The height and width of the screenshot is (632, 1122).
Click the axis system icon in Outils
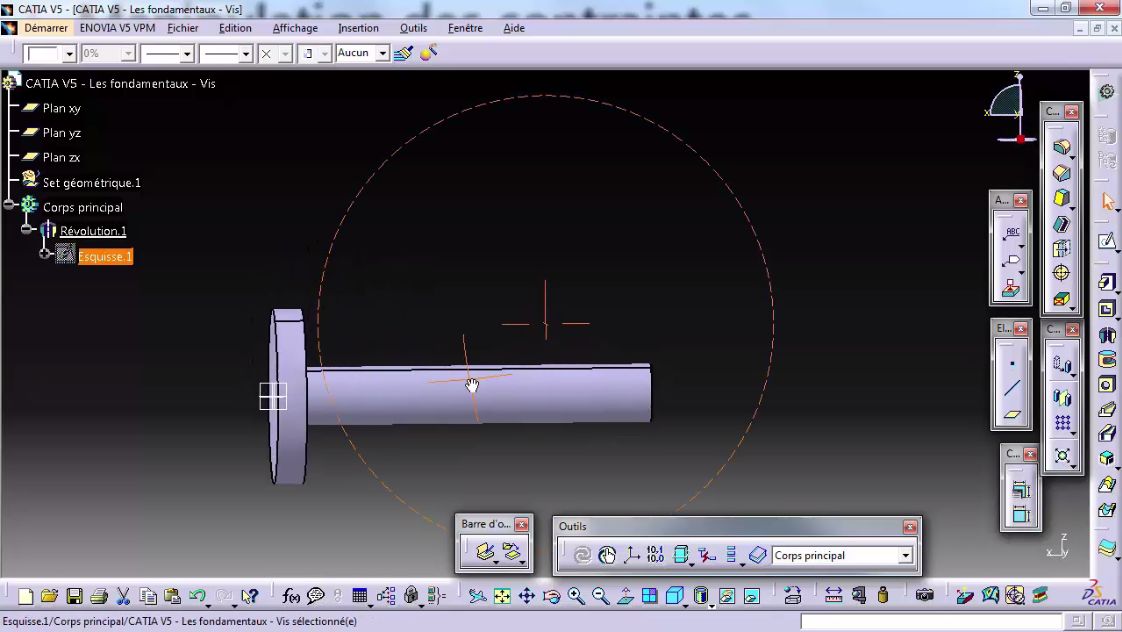click(x=632, y=555)
